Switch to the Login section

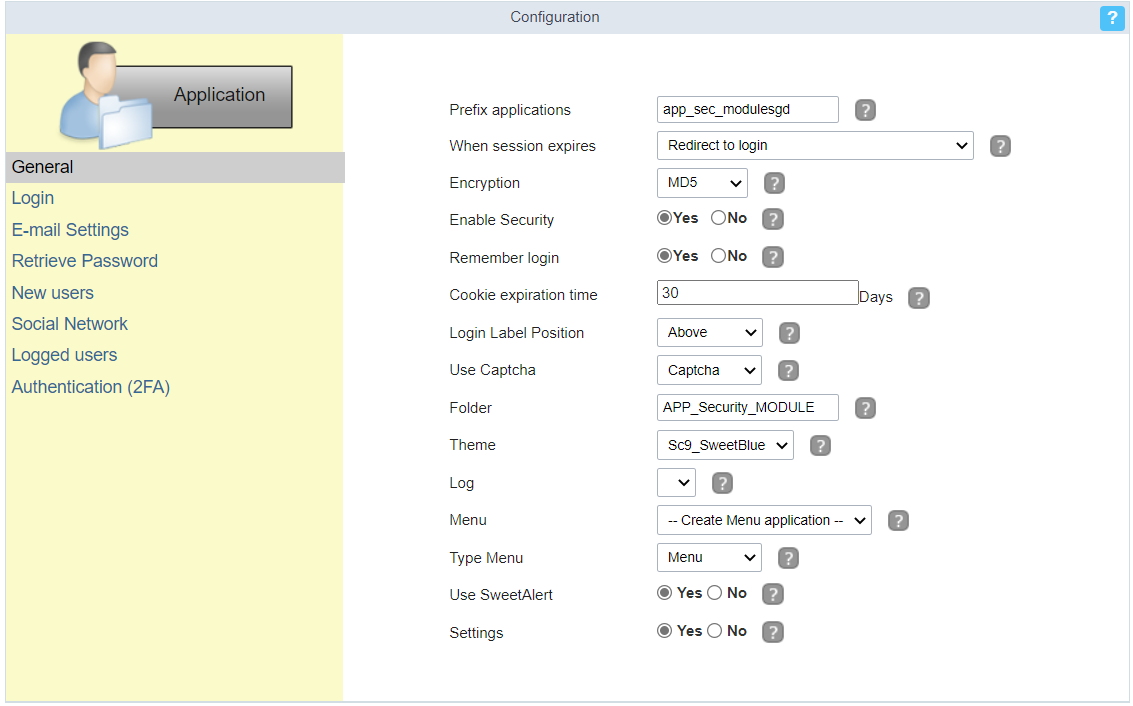32,198
